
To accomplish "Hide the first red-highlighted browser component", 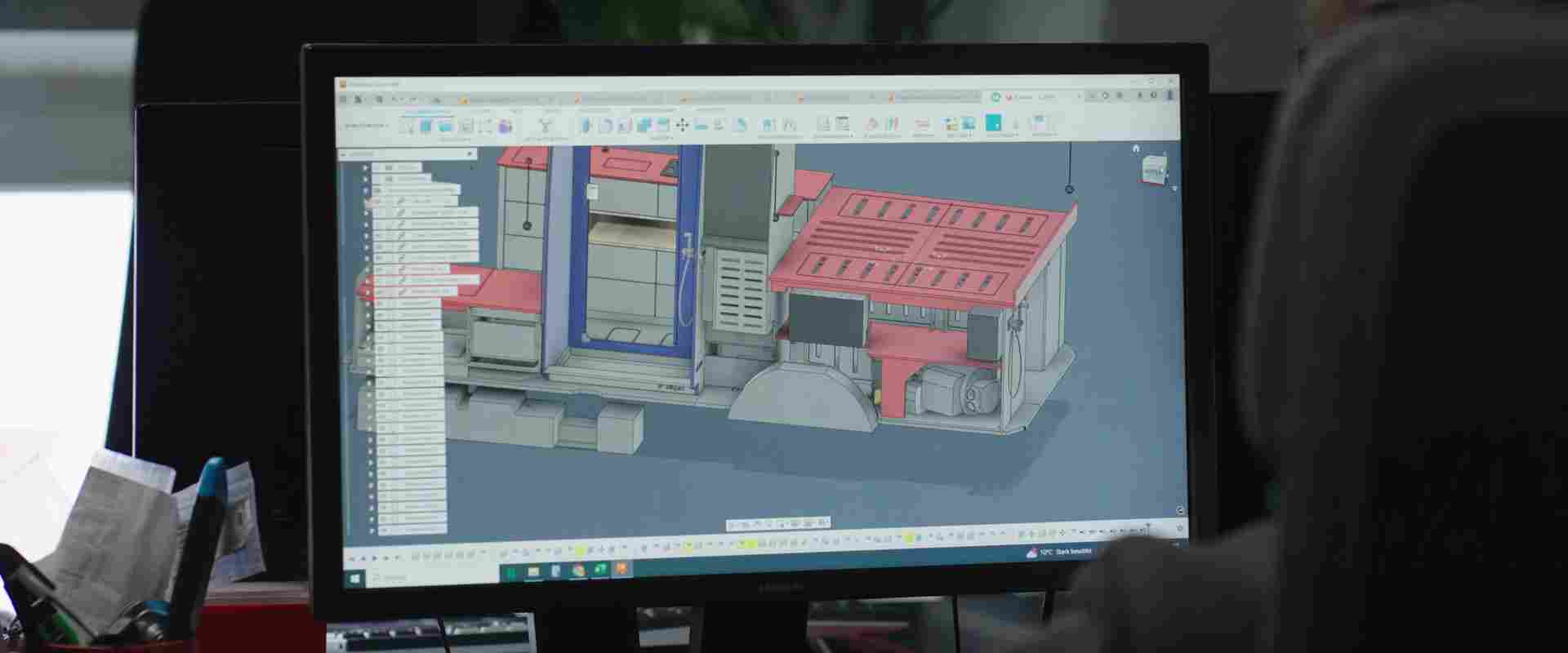I will pyautogui.click(x=380, y=269).
